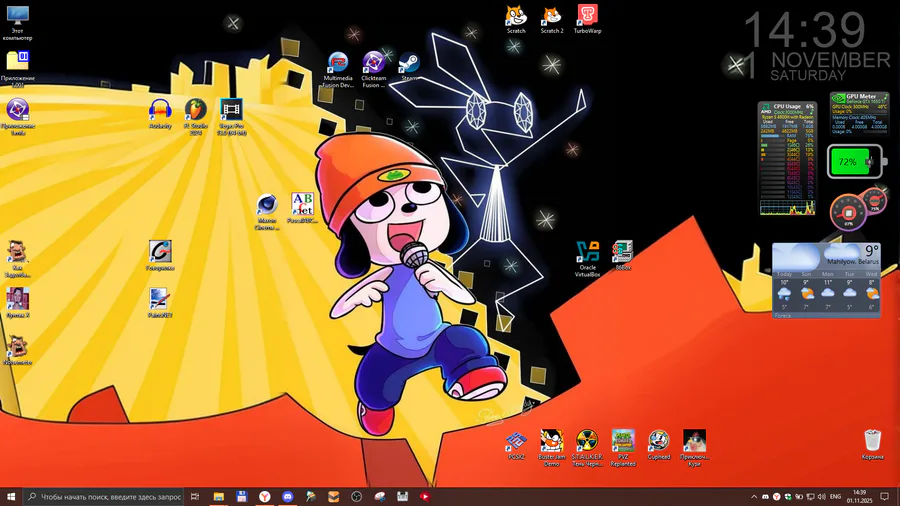Select the PCSX2 desktop shortcut

pos(516,445)
